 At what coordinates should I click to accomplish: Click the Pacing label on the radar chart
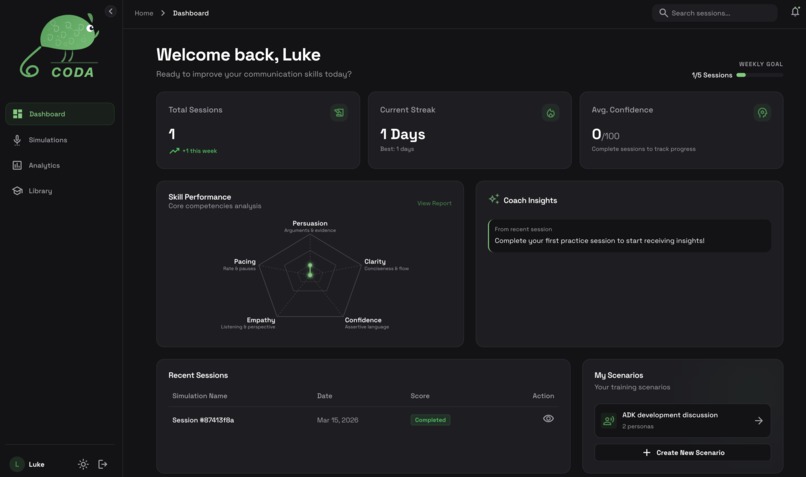[245, 261]
